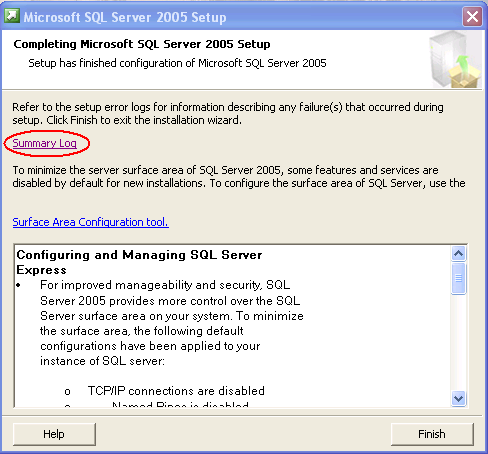This screenshot has height=454, width=488.
Task: Click 'Setup has finished configuration' text
Action: point(177,63)
